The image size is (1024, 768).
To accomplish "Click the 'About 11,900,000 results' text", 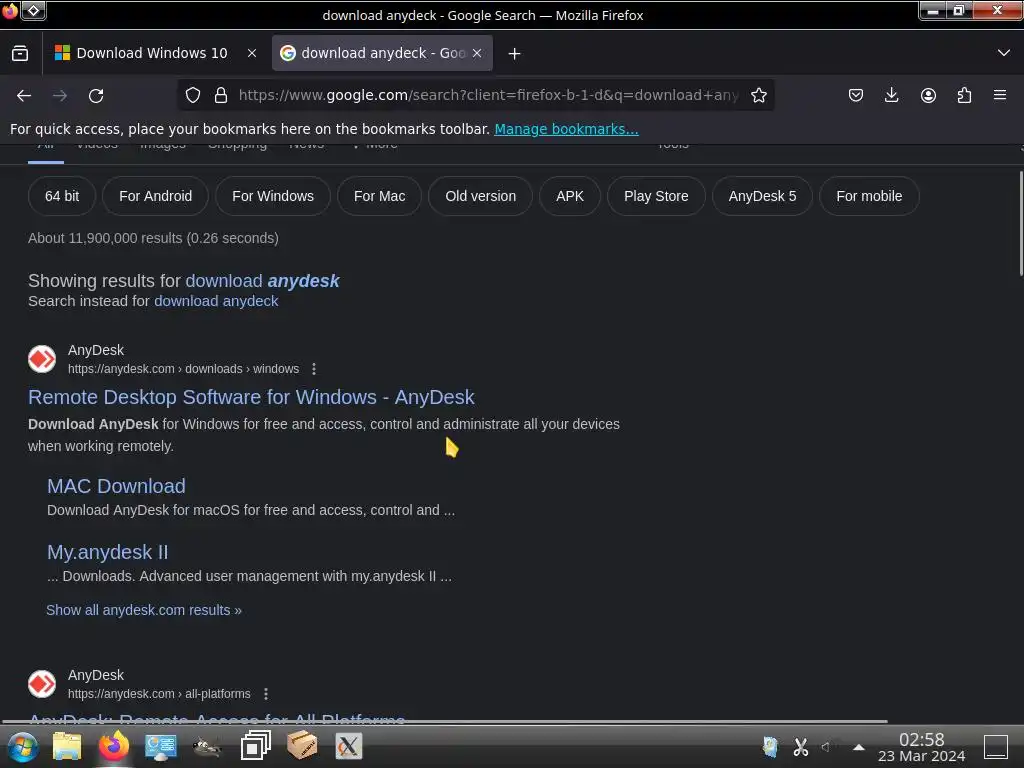I will pyautogui.click(x=153, y=238).
